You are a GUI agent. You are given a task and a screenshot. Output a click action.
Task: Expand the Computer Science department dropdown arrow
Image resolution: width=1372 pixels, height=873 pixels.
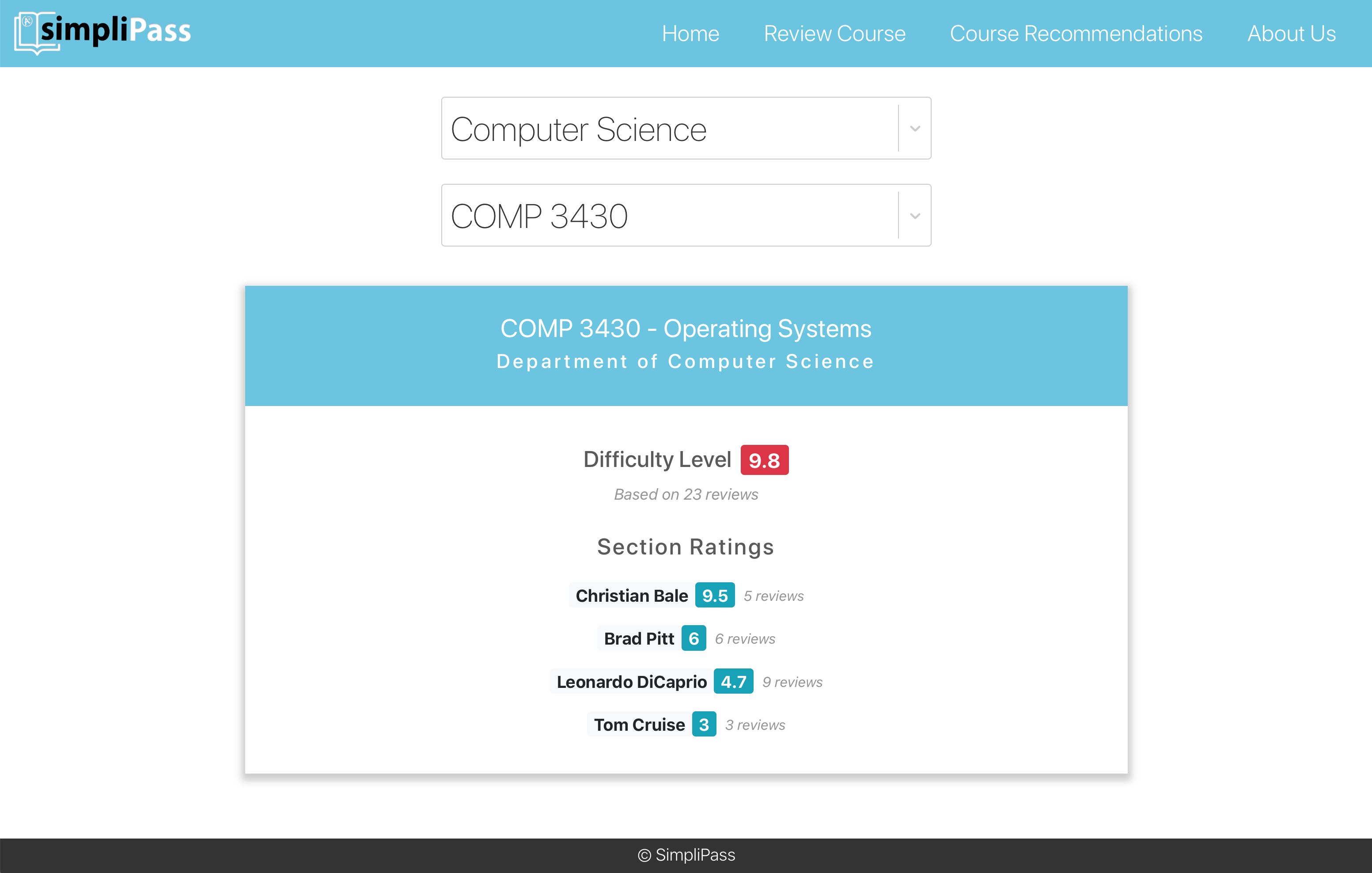(914, 129)
